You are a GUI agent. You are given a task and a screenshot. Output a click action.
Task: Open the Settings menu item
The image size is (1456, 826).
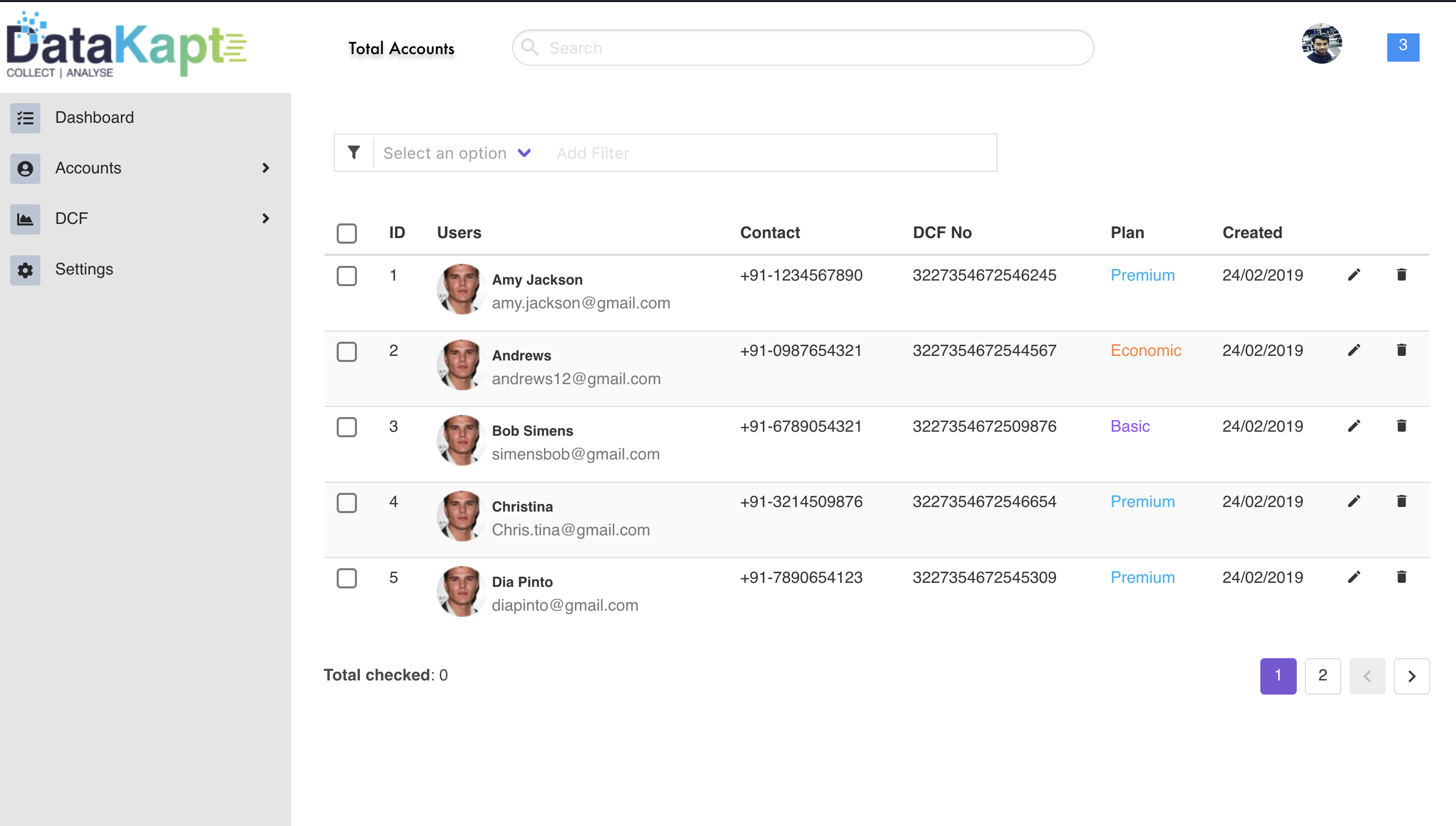click(x=145, y=269)
